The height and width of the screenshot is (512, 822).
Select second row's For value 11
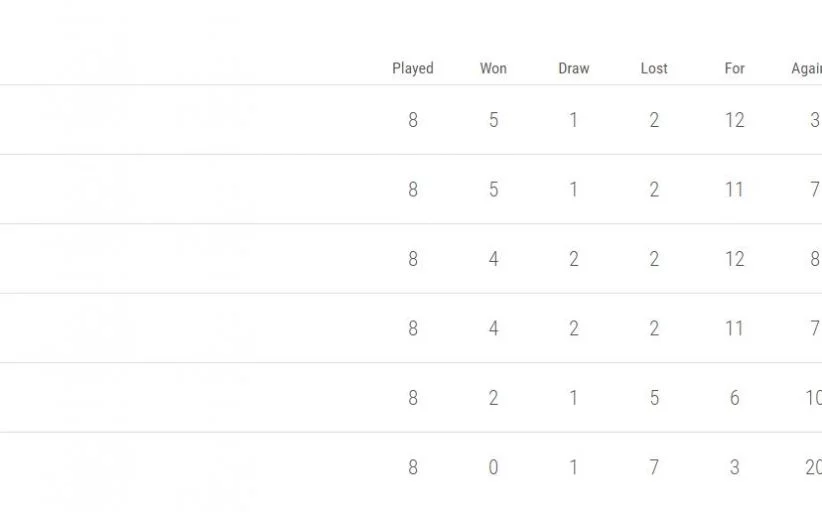[734, 189]
